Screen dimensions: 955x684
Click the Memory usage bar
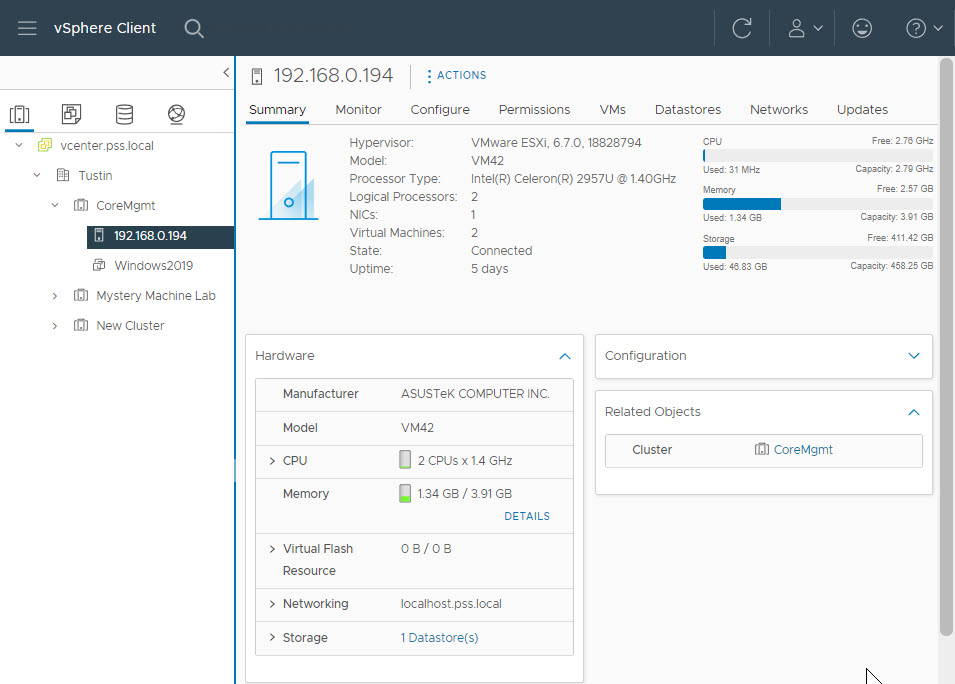(817, 203)
